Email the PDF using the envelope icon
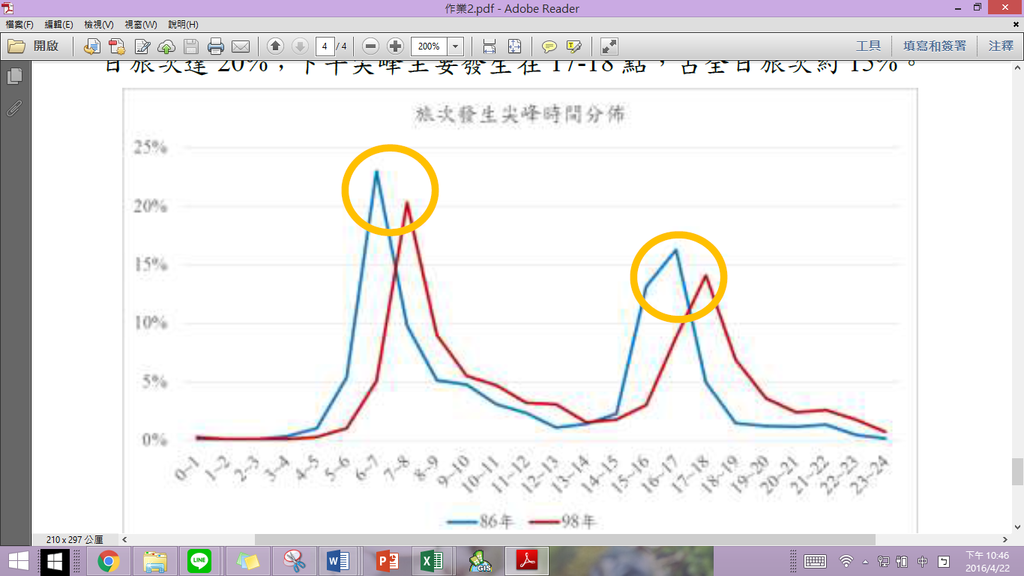 tap(242, 45)
